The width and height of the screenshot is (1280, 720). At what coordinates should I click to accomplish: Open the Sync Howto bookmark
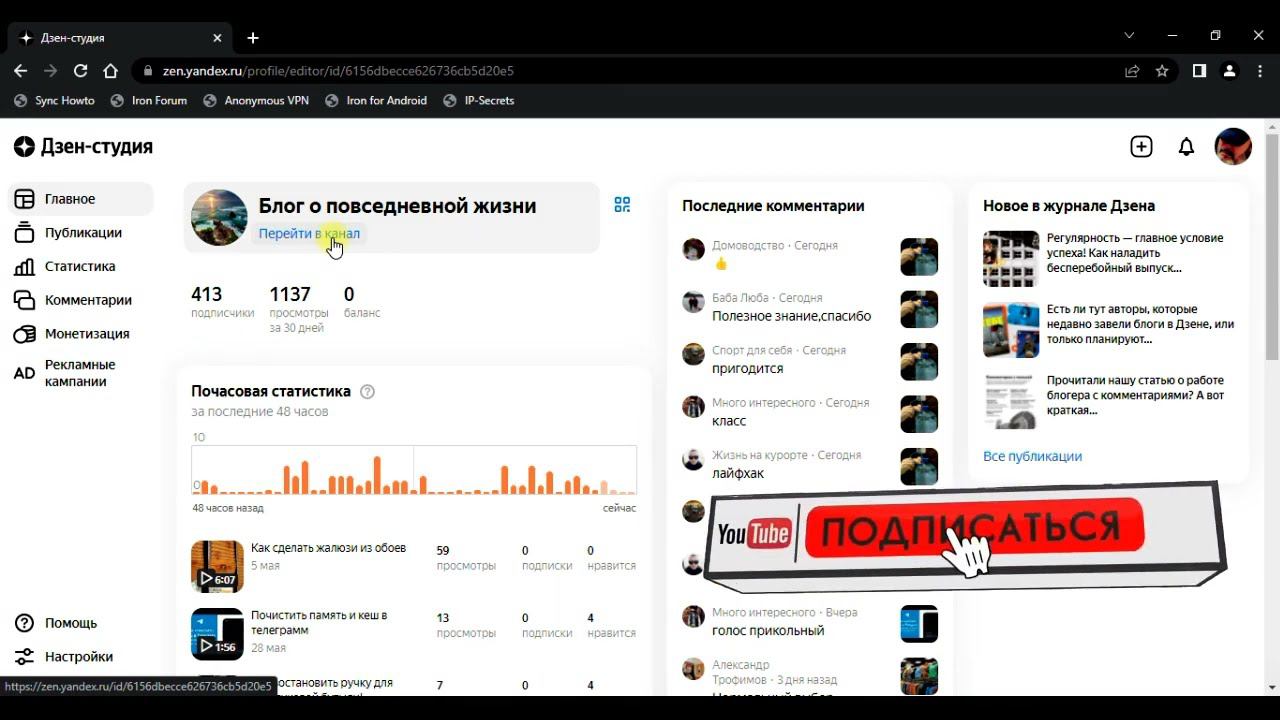click(x=55, y=101)
